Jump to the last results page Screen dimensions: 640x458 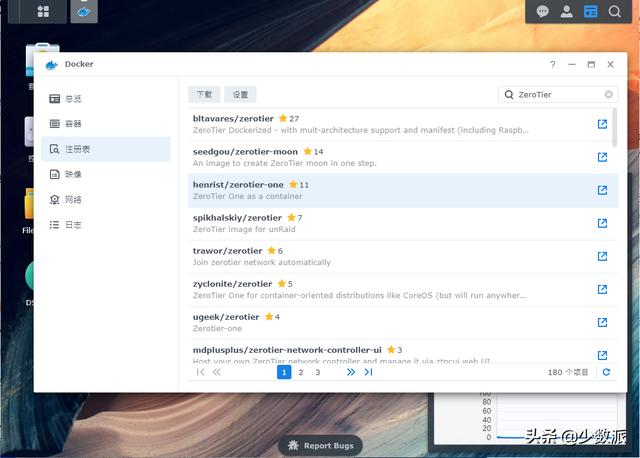(369, 372)
